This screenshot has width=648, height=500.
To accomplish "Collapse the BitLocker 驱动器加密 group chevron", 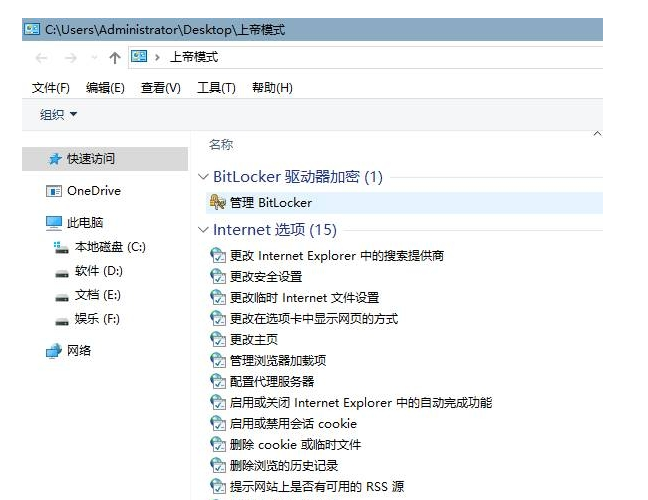I will coord(203,177).
